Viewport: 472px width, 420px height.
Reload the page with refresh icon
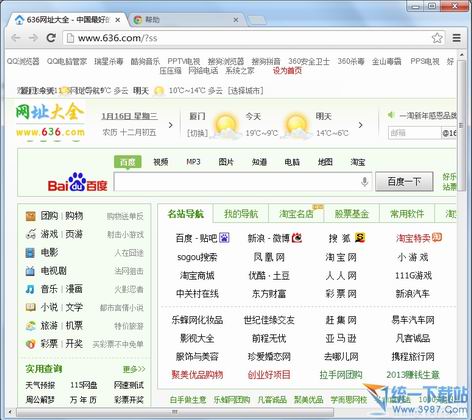point(51,38)
